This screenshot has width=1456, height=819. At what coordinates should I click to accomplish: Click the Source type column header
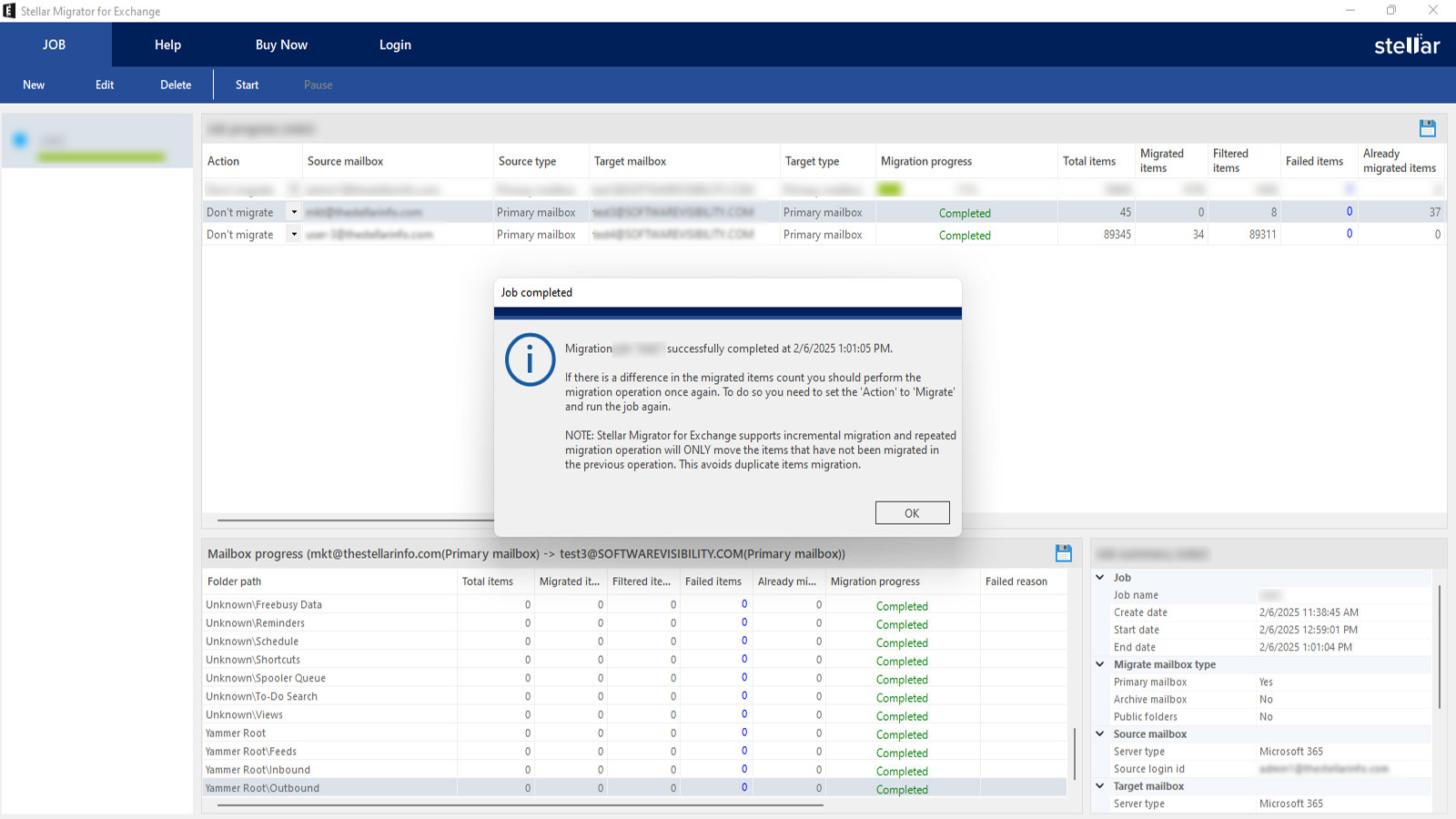541,161
